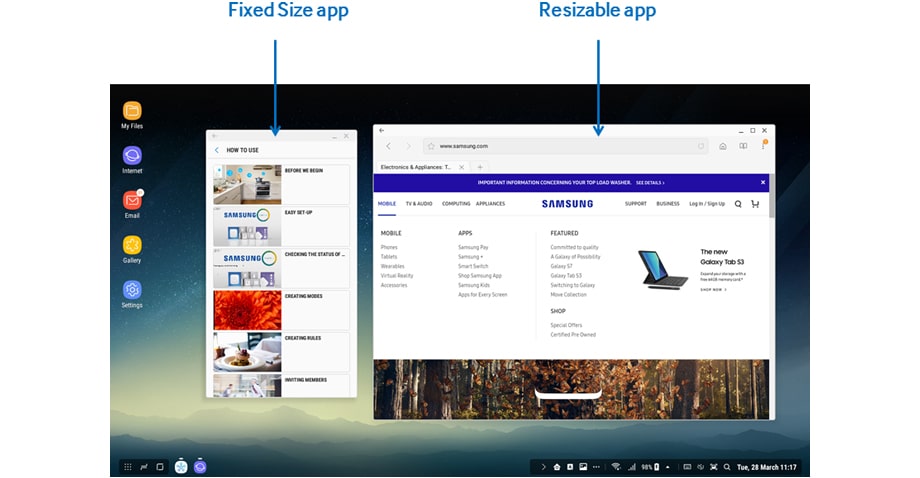Dismiss the blue notification banner
920x478 pixels.
[x=762, y=183]
